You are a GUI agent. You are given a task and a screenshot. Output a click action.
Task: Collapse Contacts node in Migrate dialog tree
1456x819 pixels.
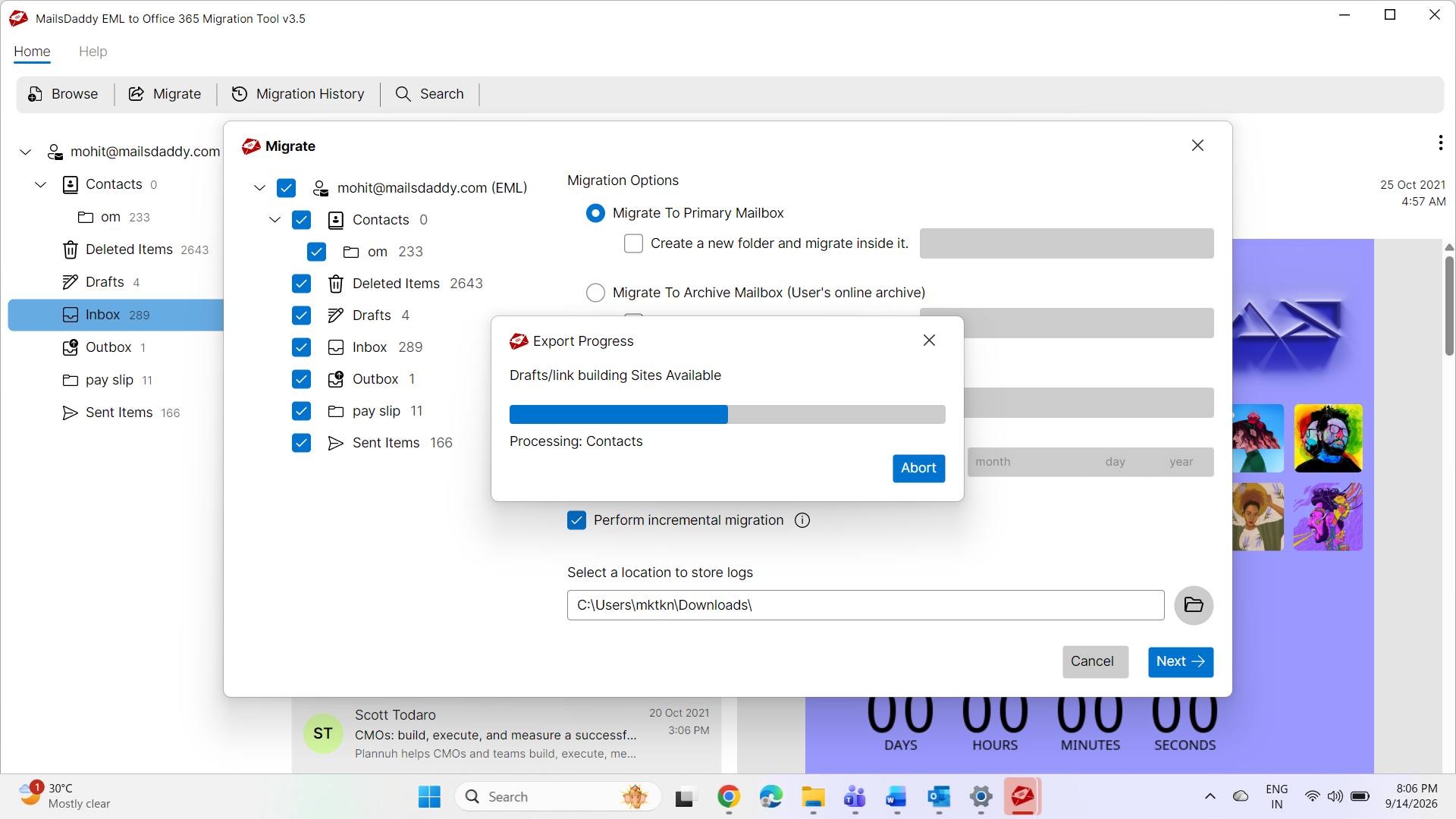(x=275, y=220)
